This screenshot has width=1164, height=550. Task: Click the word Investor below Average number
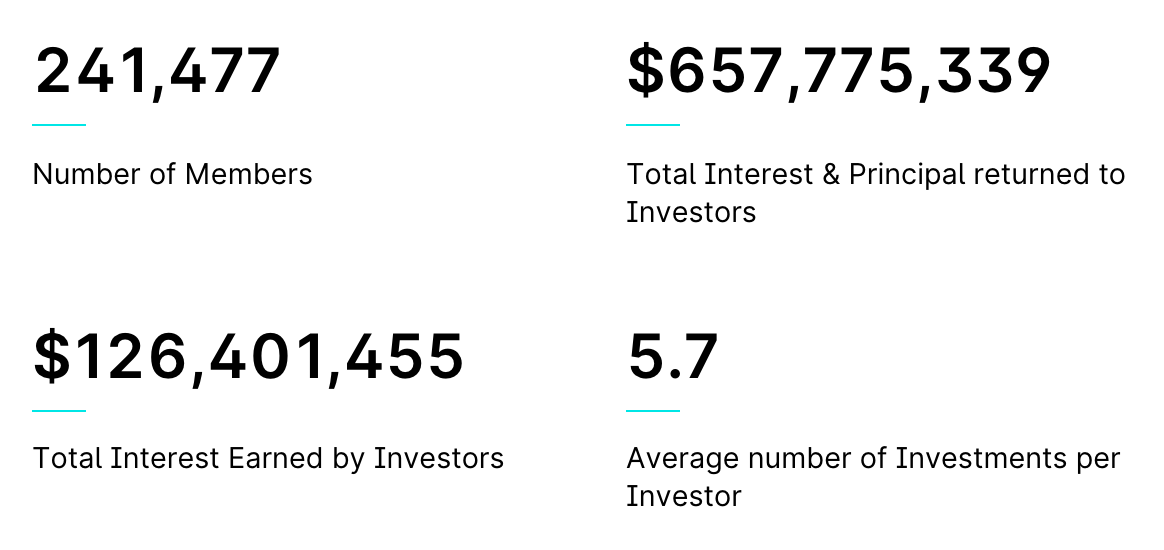(x=684, y=497)
